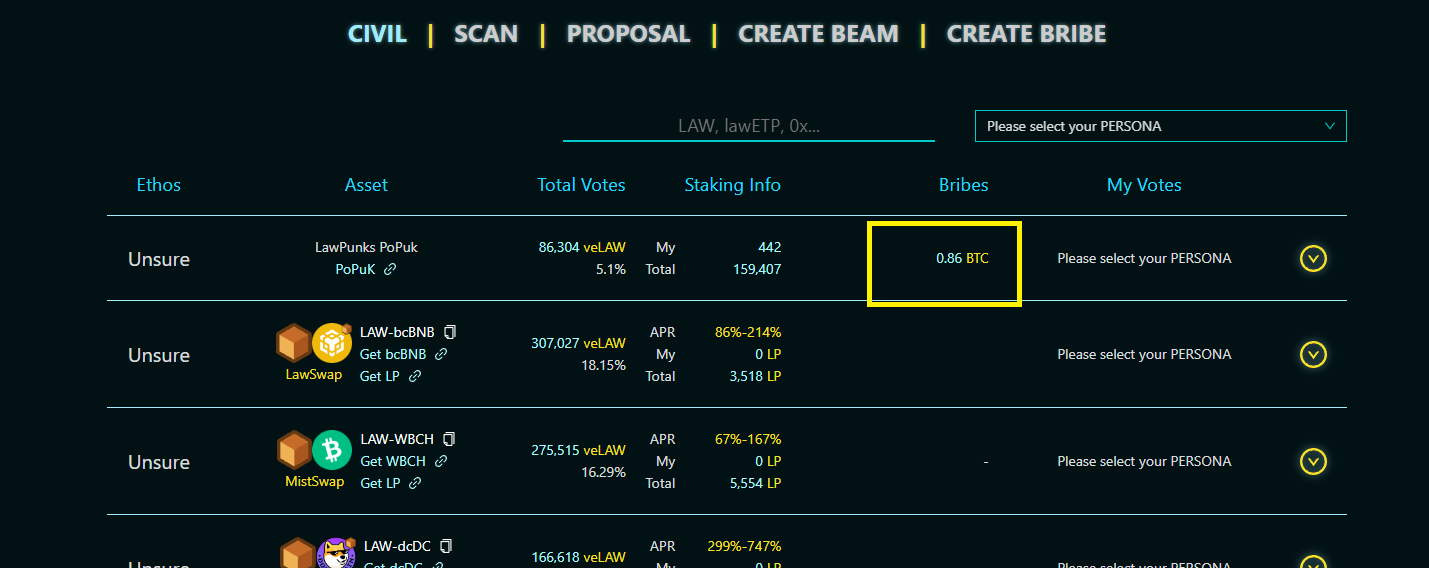Click the link icon beside PoPuK
The height and width of the screenshot is (568, 1429).
tap(390, 269)
